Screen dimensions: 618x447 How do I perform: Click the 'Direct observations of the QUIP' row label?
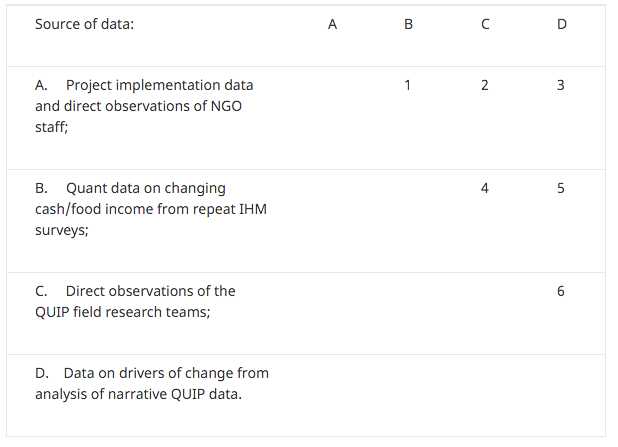(135, 302)
